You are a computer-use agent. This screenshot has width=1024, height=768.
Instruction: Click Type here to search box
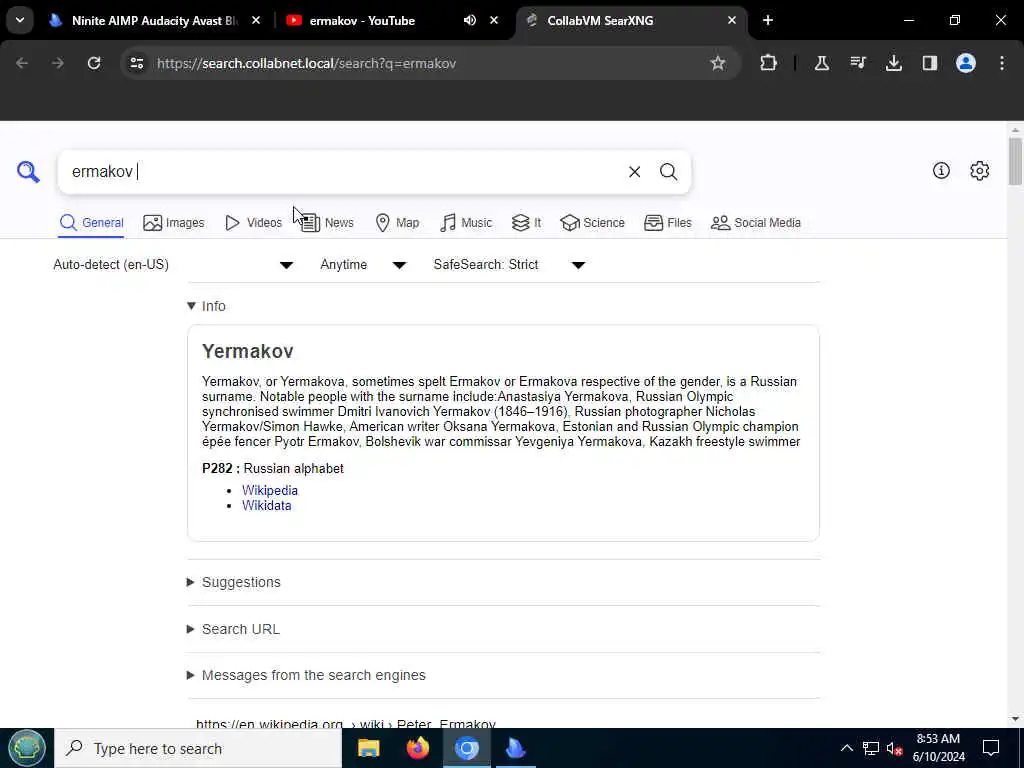pos(198,748)
